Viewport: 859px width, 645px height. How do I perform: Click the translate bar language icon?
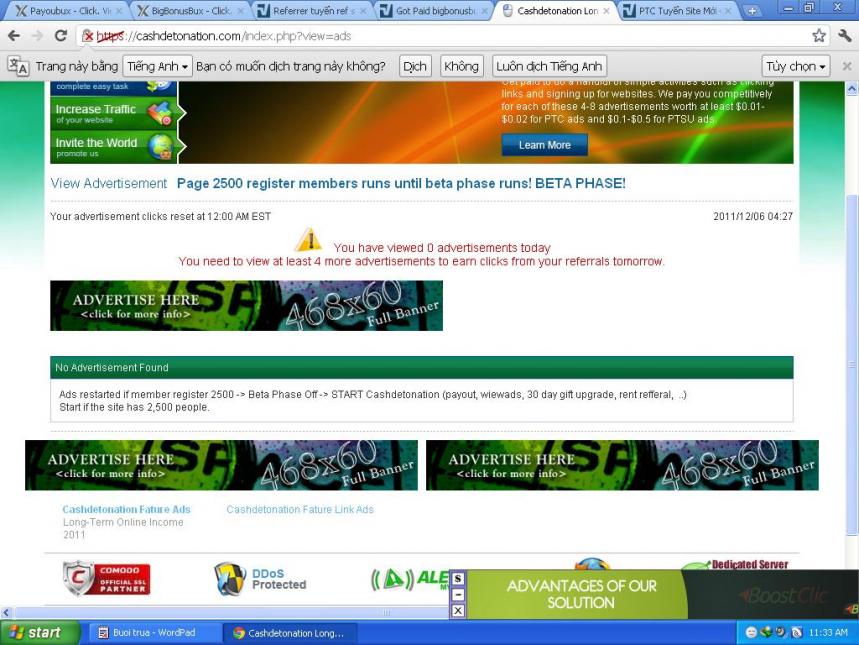click(18, 66)
